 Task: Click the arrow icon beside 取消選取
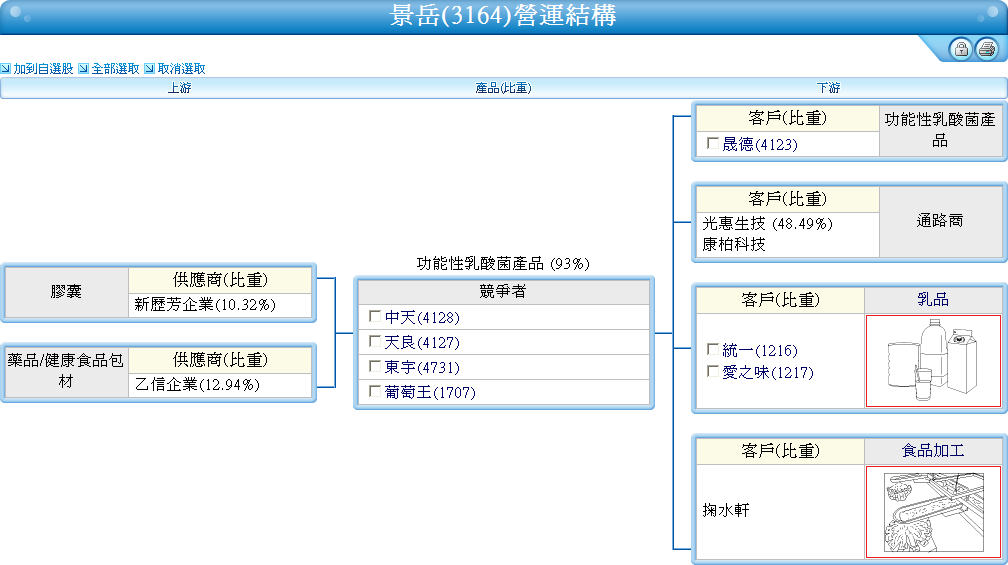coord(150,68)
